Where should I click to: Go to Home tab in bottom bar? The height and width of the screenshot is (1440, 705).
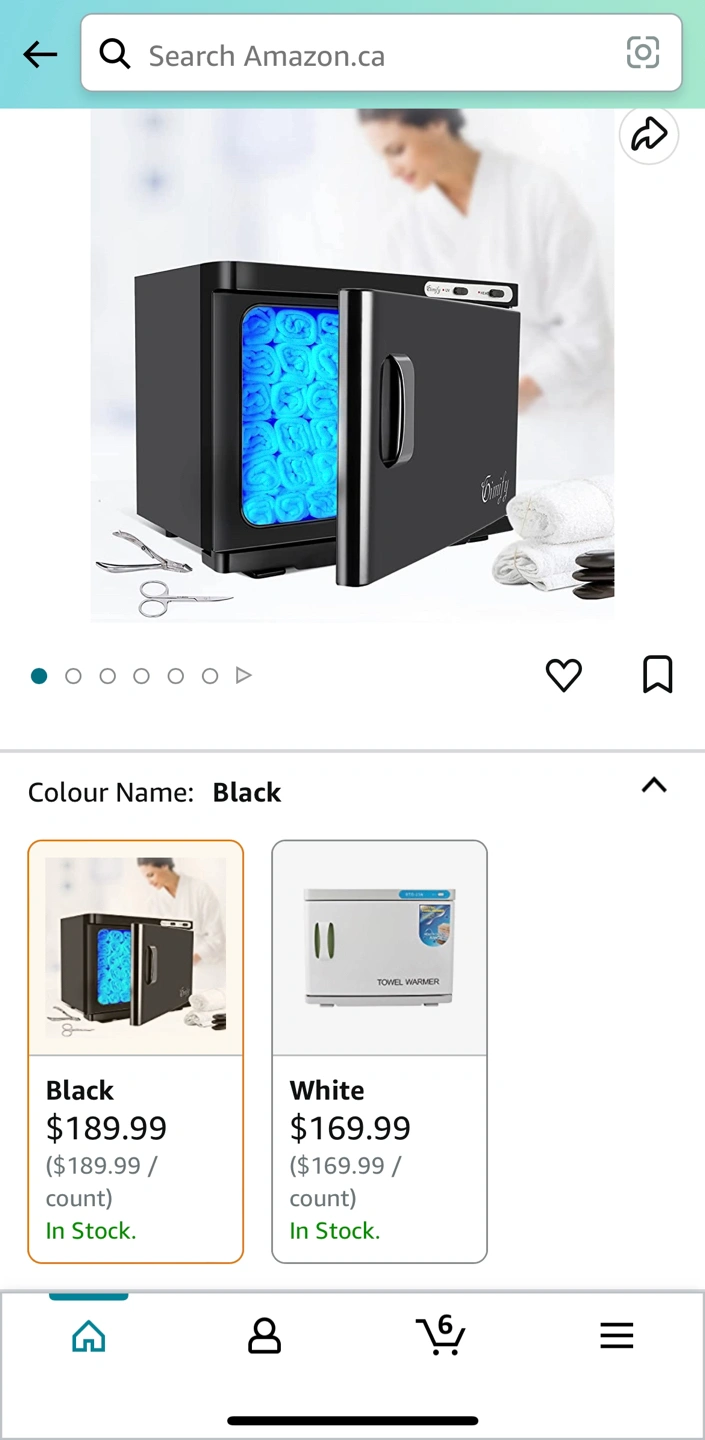pyautogui.click(x=89, y=1335)
